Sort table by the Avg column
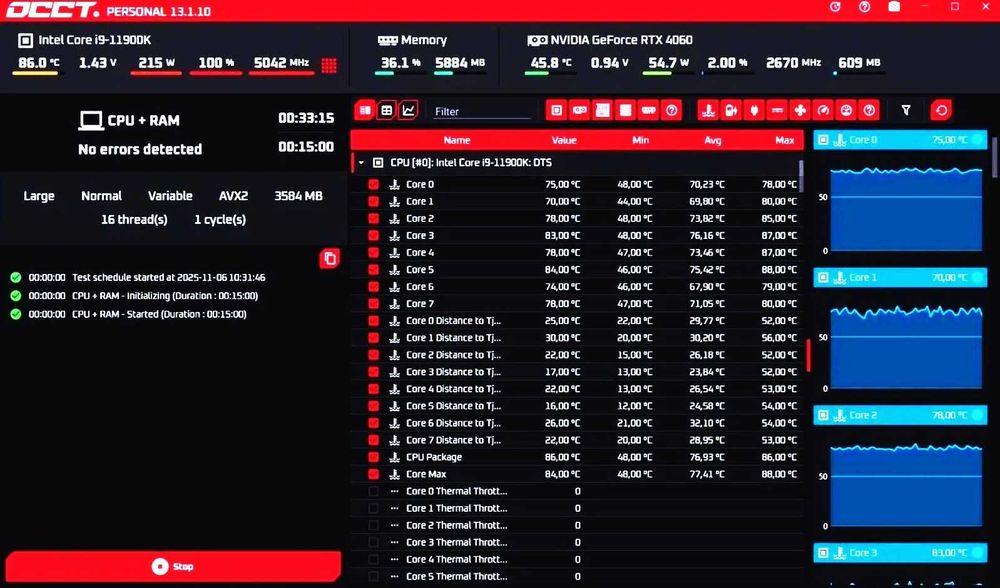The height and width of the screenshot is (588, 1000). point(712,140)
